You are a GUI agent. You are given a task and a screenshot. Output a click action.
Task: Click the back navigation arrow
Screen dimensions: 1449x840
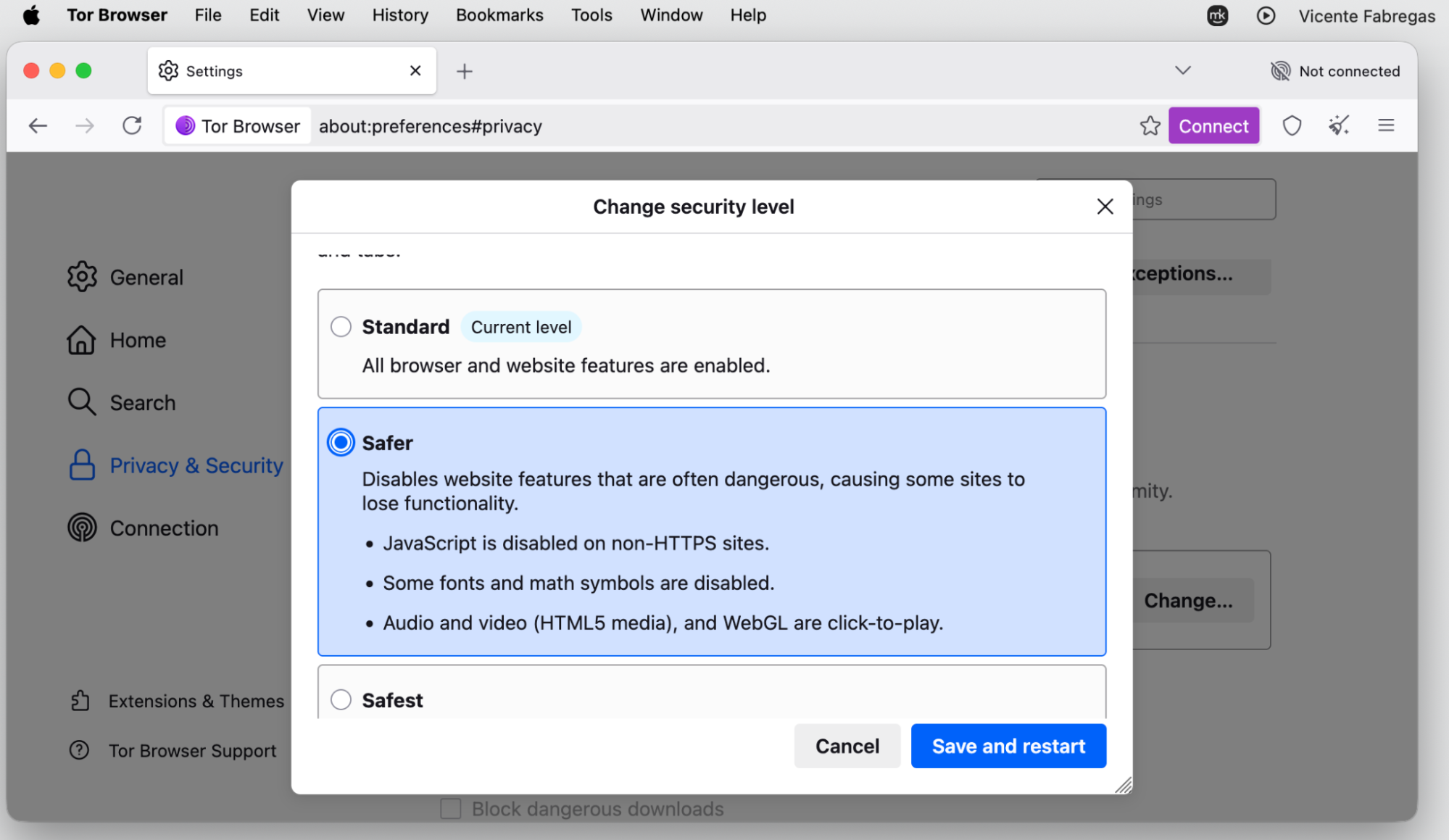click(x=38, y=126)
